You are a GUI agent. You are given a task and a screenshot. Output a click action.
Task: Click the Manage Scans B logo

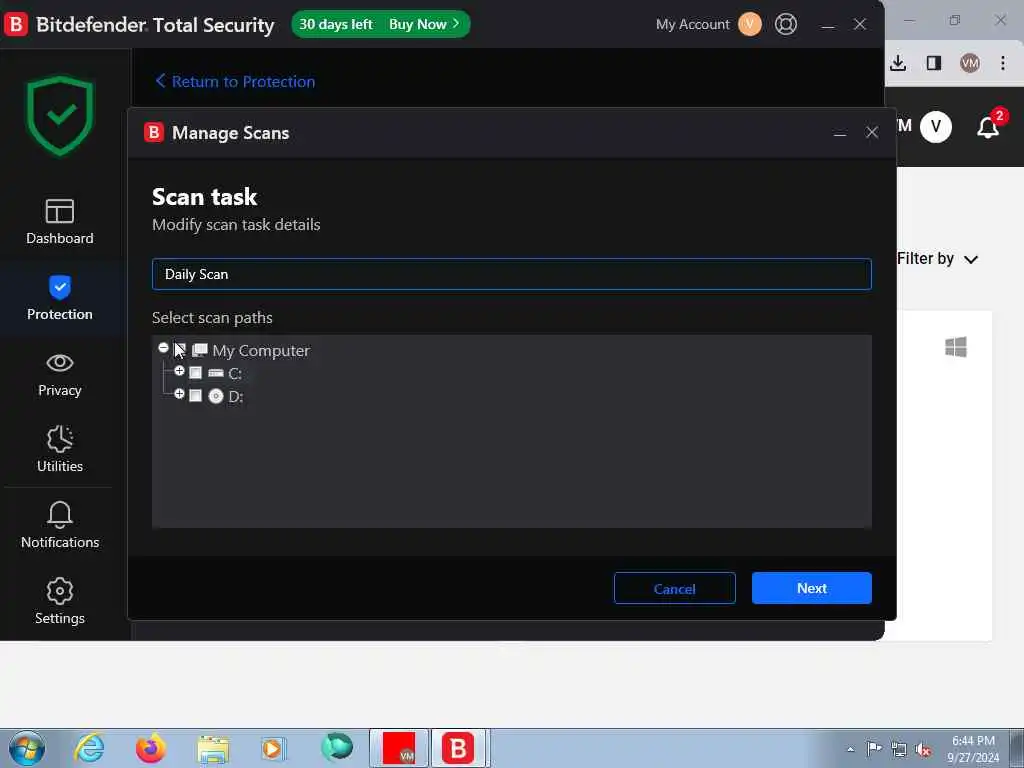154,133
